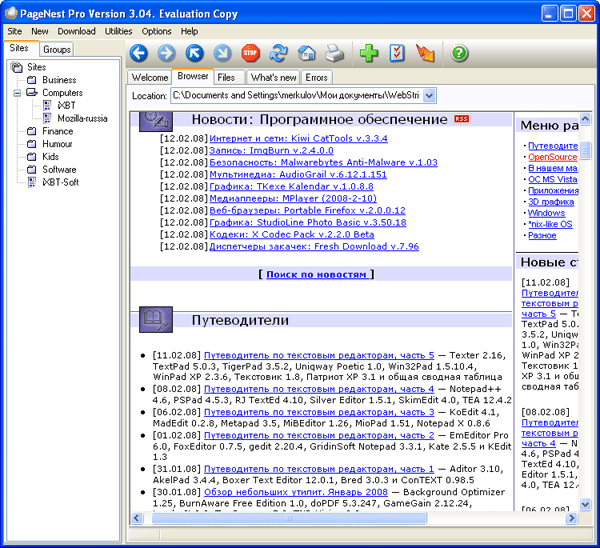This screenshot has width=600, height=548.
Task: Click the horizontal scrollbar left arrow
Action: coord(136,518)
